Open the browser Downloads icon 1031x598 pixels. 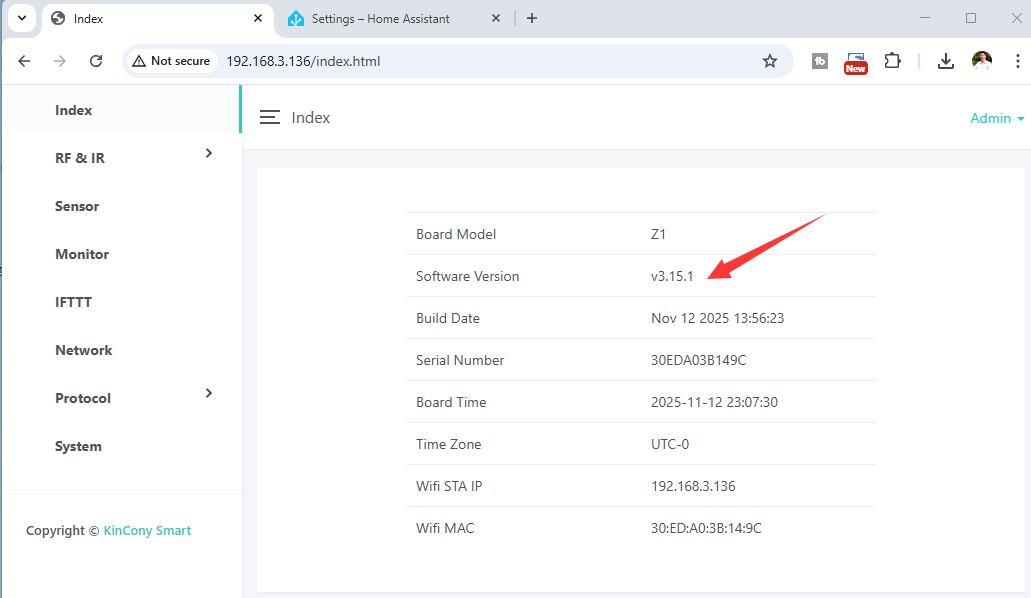(945, 61)
